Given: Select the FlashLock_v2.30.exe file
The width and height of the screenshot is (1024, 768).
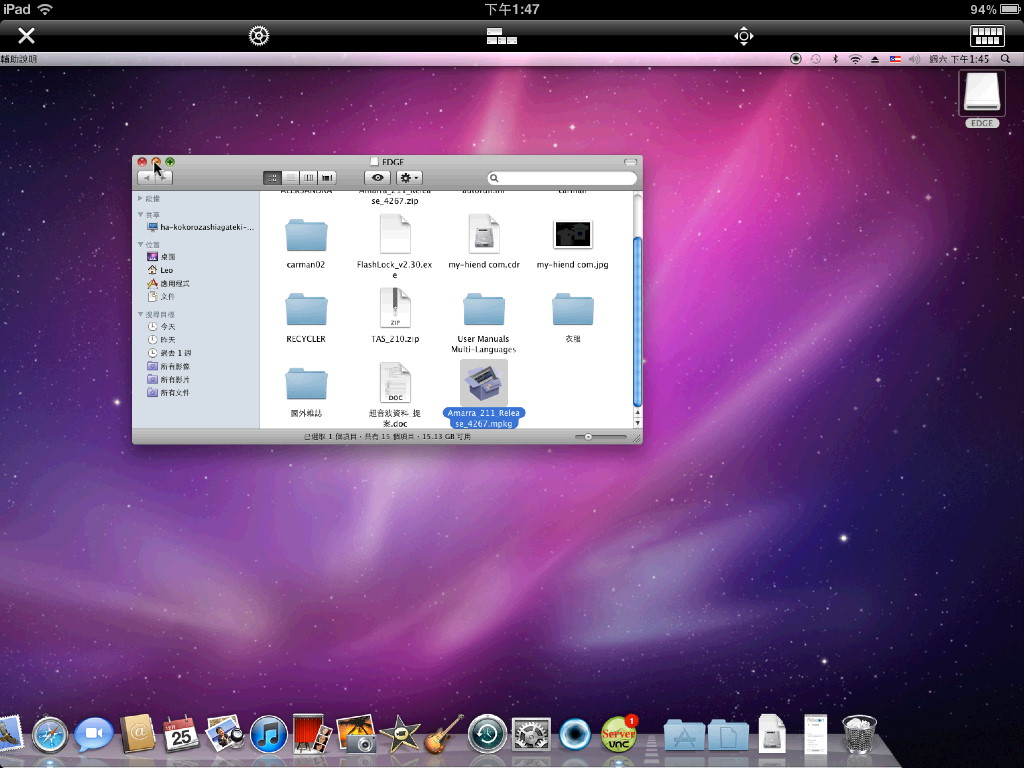Looking at the screenshot, I should coord(394,247).
